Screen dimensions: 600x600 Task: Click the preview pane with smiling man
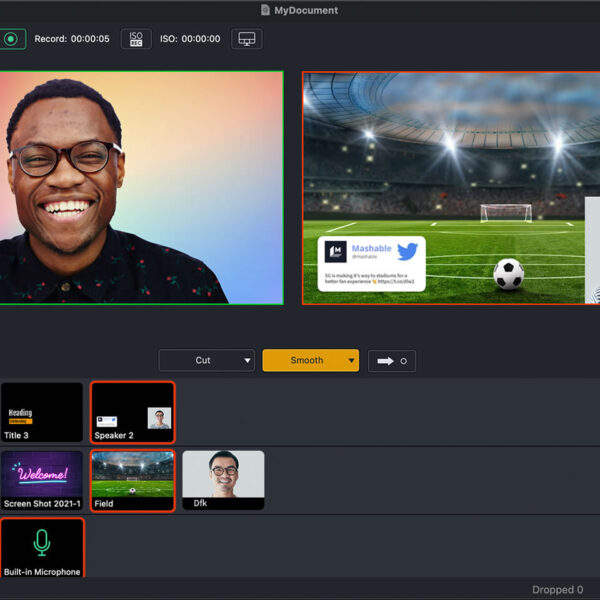(x=140, y=187)
